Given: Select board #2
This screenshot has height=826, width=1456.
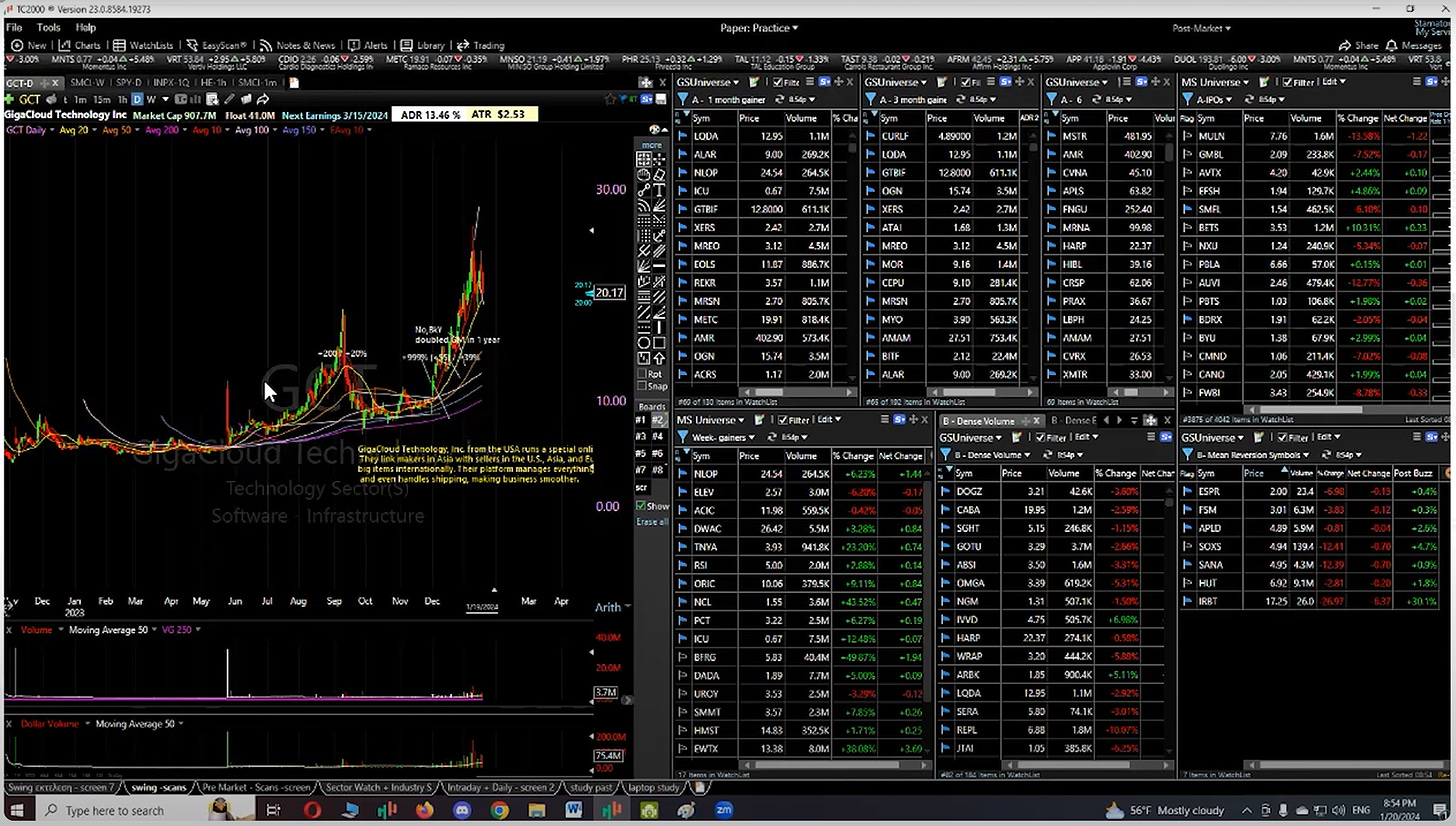Looking at the screenshot, I should pyautogui.click(x=659, y=420).
